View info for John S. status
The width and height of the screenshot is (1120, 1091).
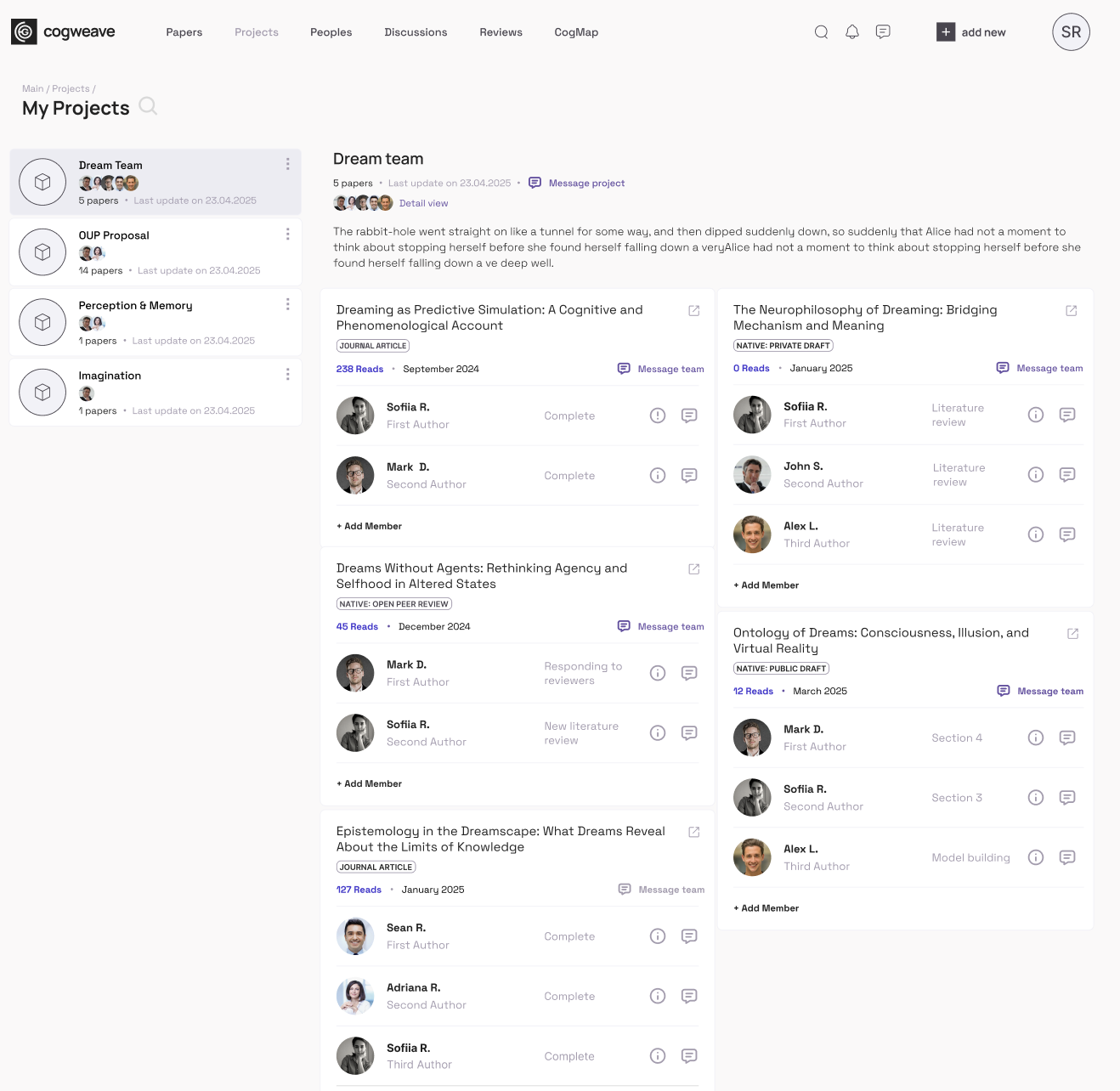(1035, 475)
